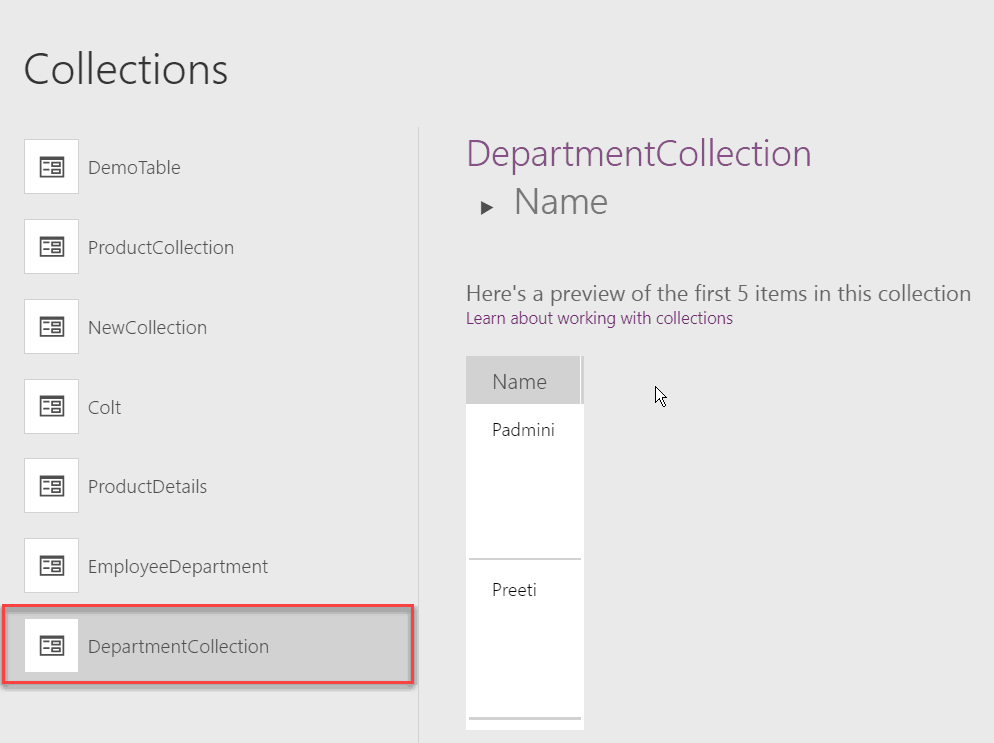This screenshot has height=743, width=994.
Task: Click the Name column header
Action: click(520, 380)
